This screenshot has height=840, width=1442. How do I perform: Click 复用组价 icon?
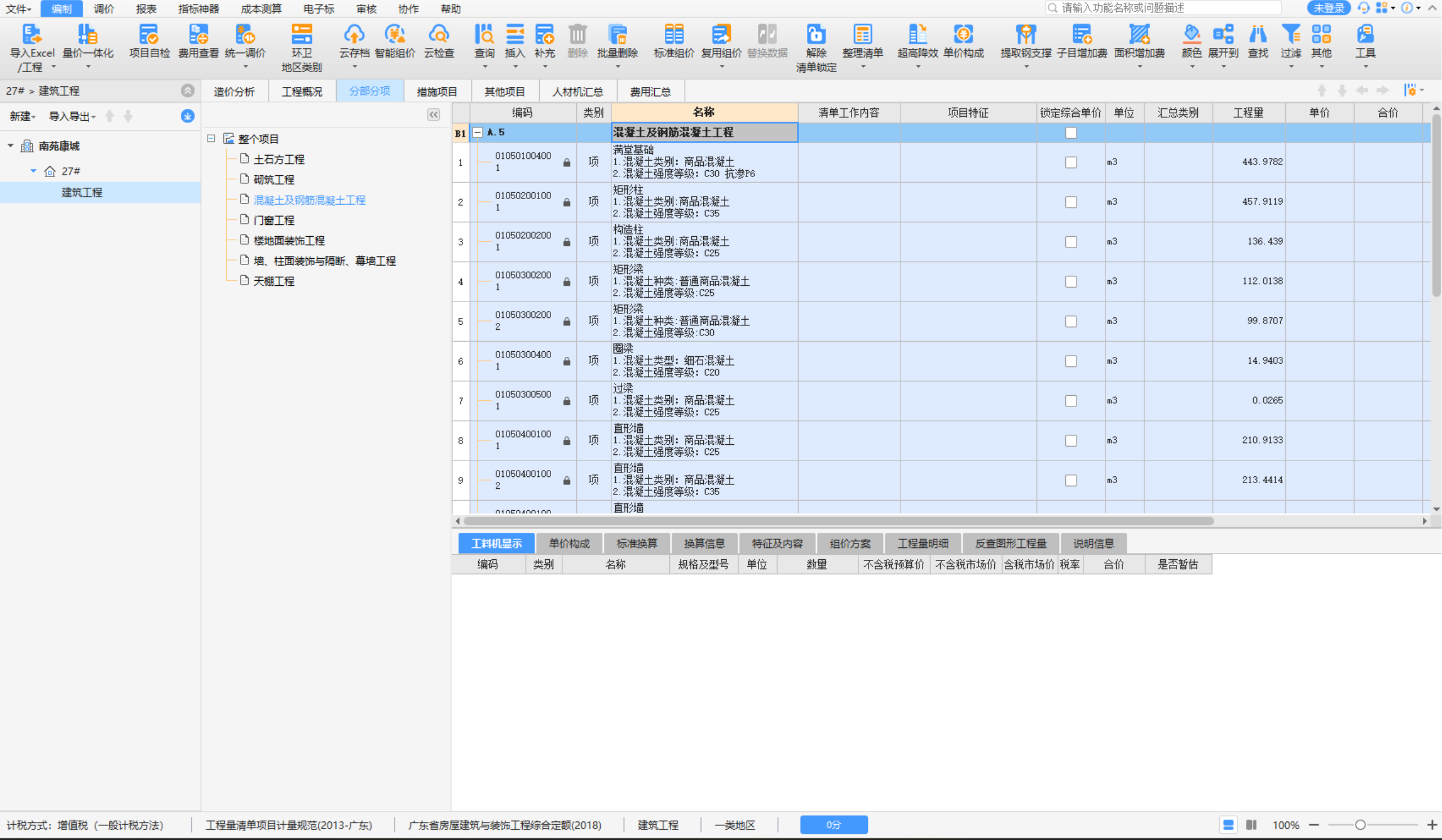pos(722,46)
